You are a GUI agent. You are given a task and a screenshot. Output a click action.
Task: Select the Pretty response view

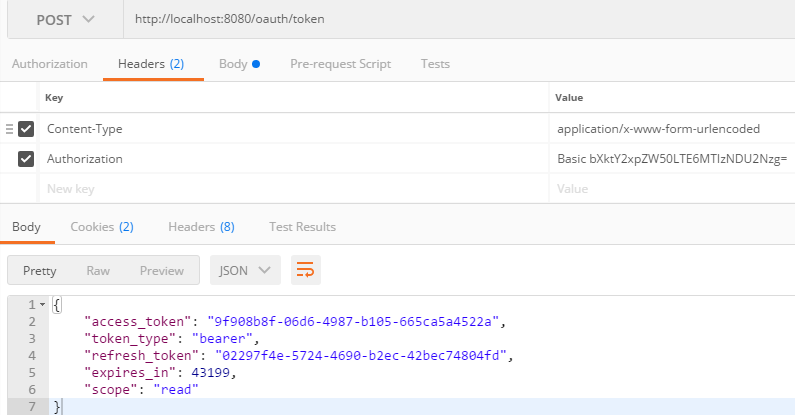tap(40, 270)
